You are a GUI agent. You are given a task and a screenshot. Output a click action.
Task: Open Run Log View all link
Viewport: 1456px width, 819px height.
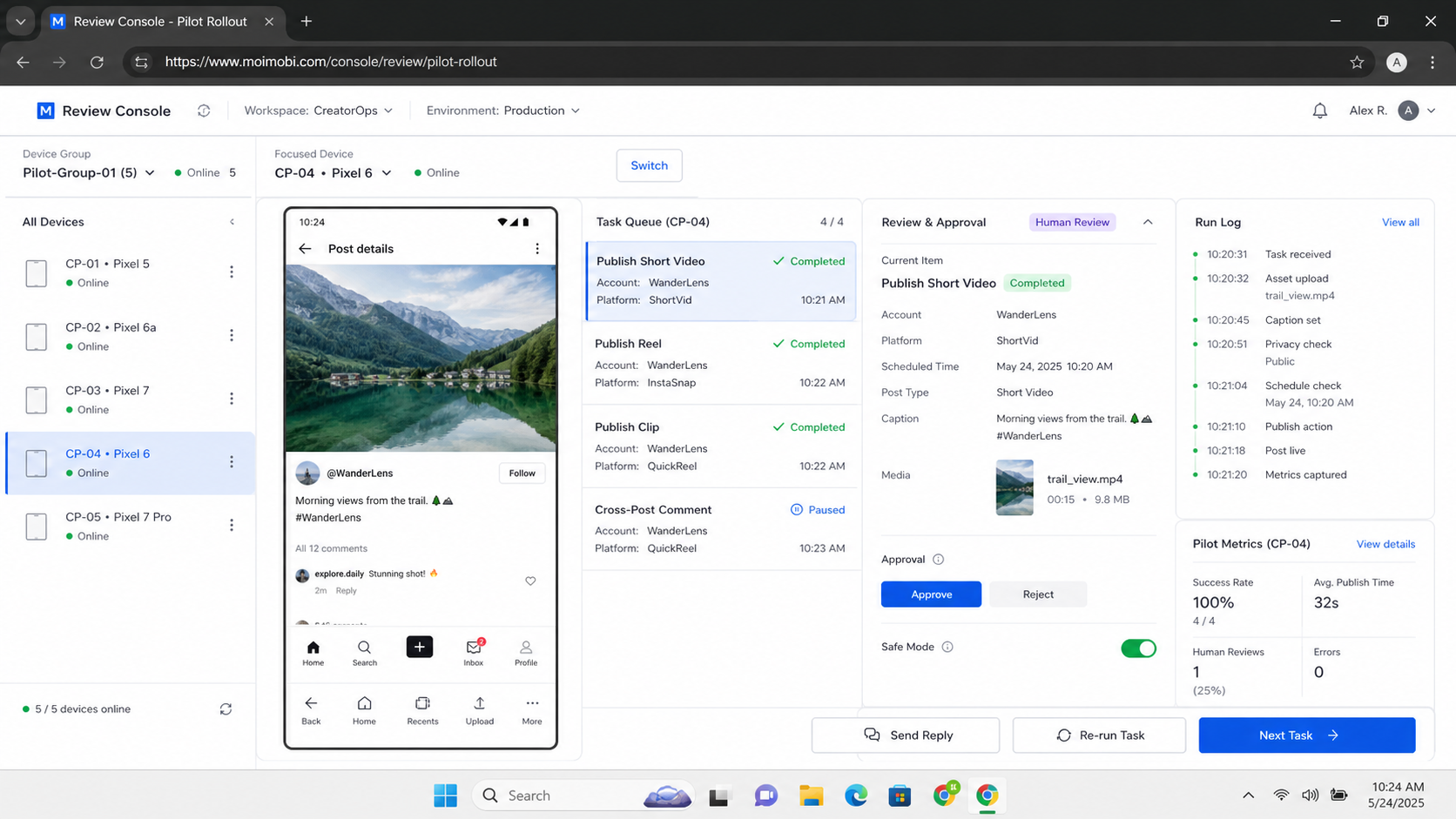(1400, 223)
